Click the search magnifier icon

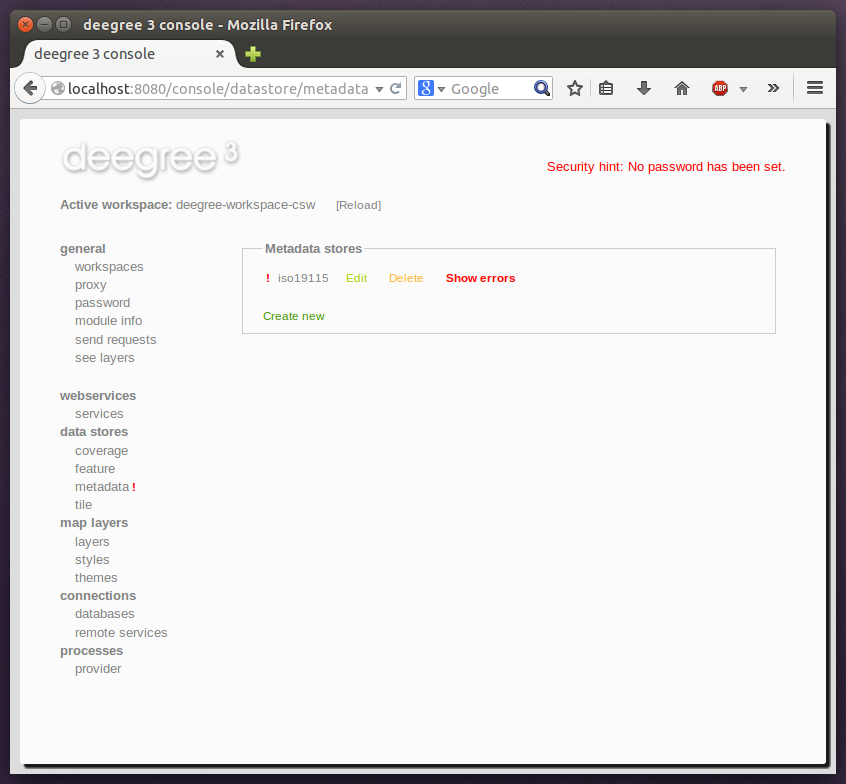541,88
